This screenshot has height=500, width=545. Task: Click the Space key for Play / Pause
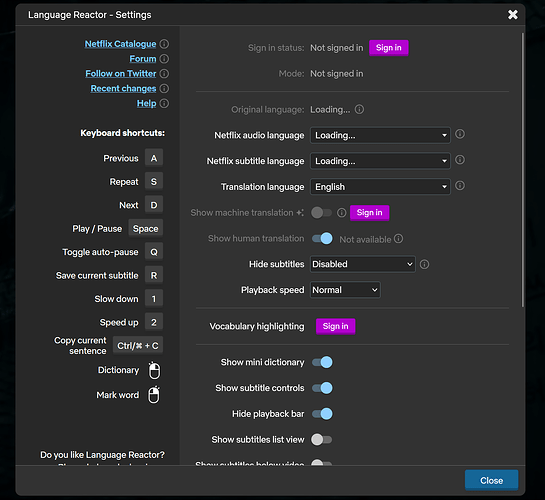click(x=146, y=229)
